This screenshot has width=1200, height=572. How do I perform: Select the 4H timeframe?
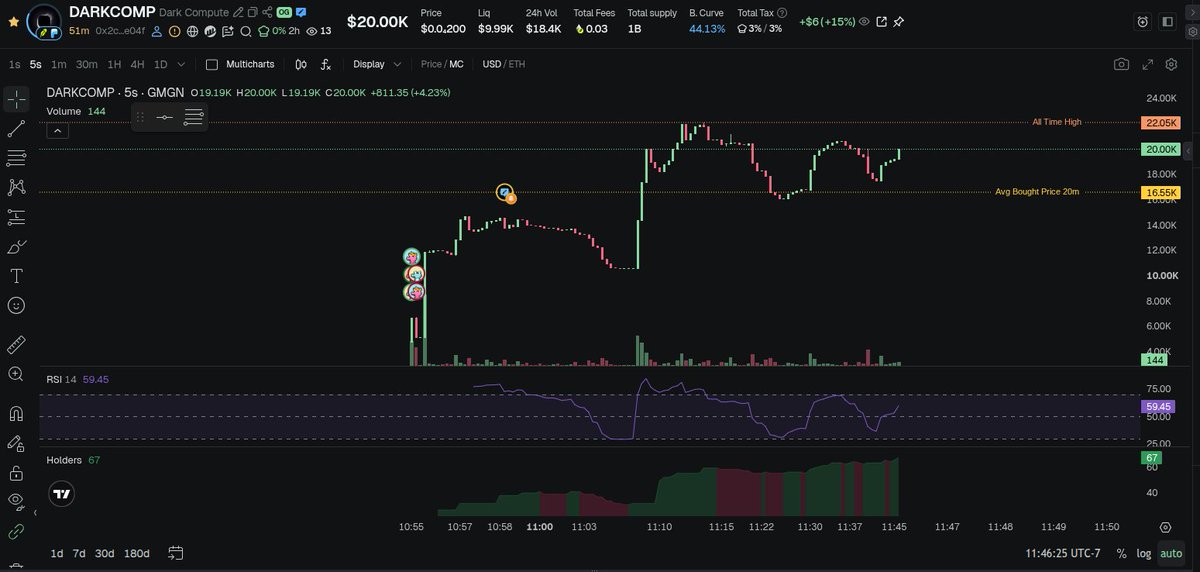point(137,64)
